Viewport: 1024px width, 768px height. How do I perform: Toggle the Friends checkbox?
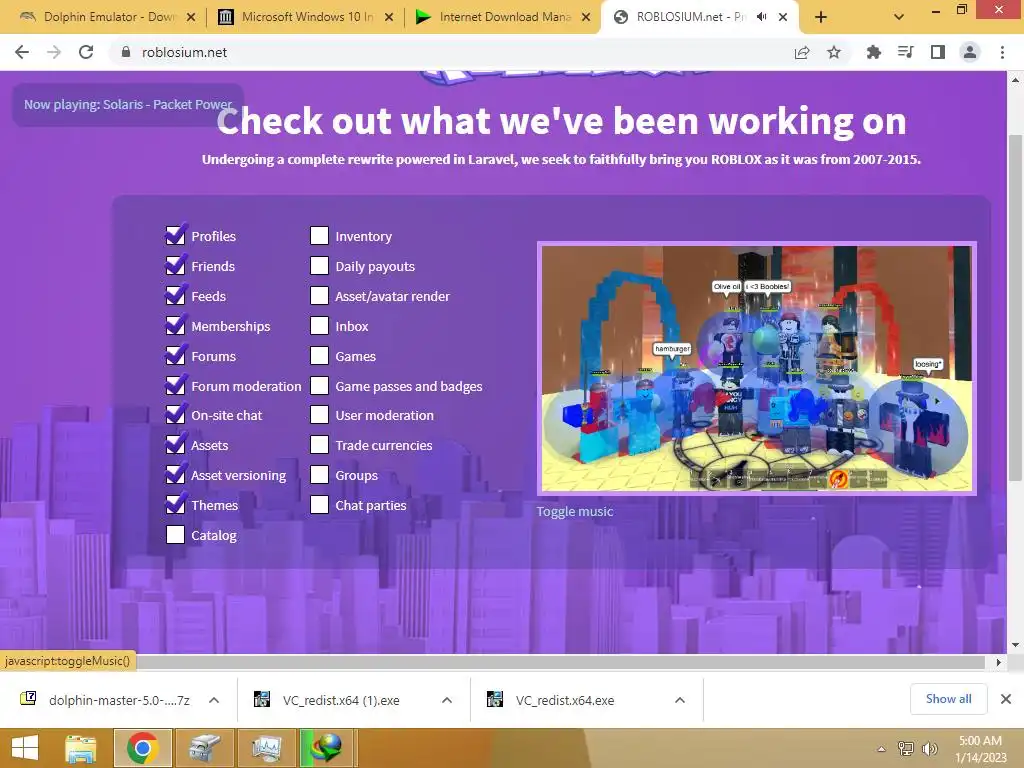point(175,266)
